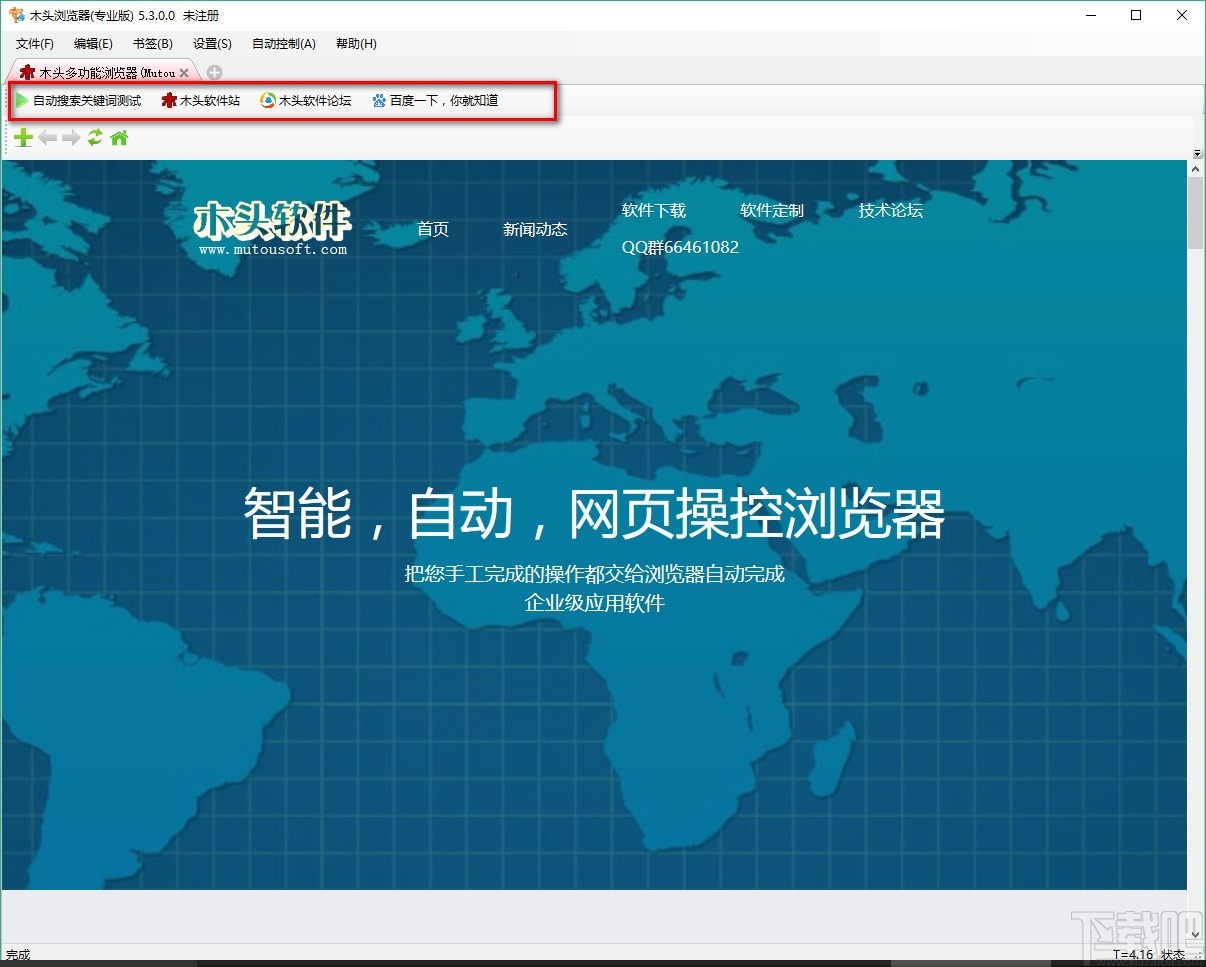
Task: Click the 智能，自动，网页操控浏览器 headline
Action: 595,515
